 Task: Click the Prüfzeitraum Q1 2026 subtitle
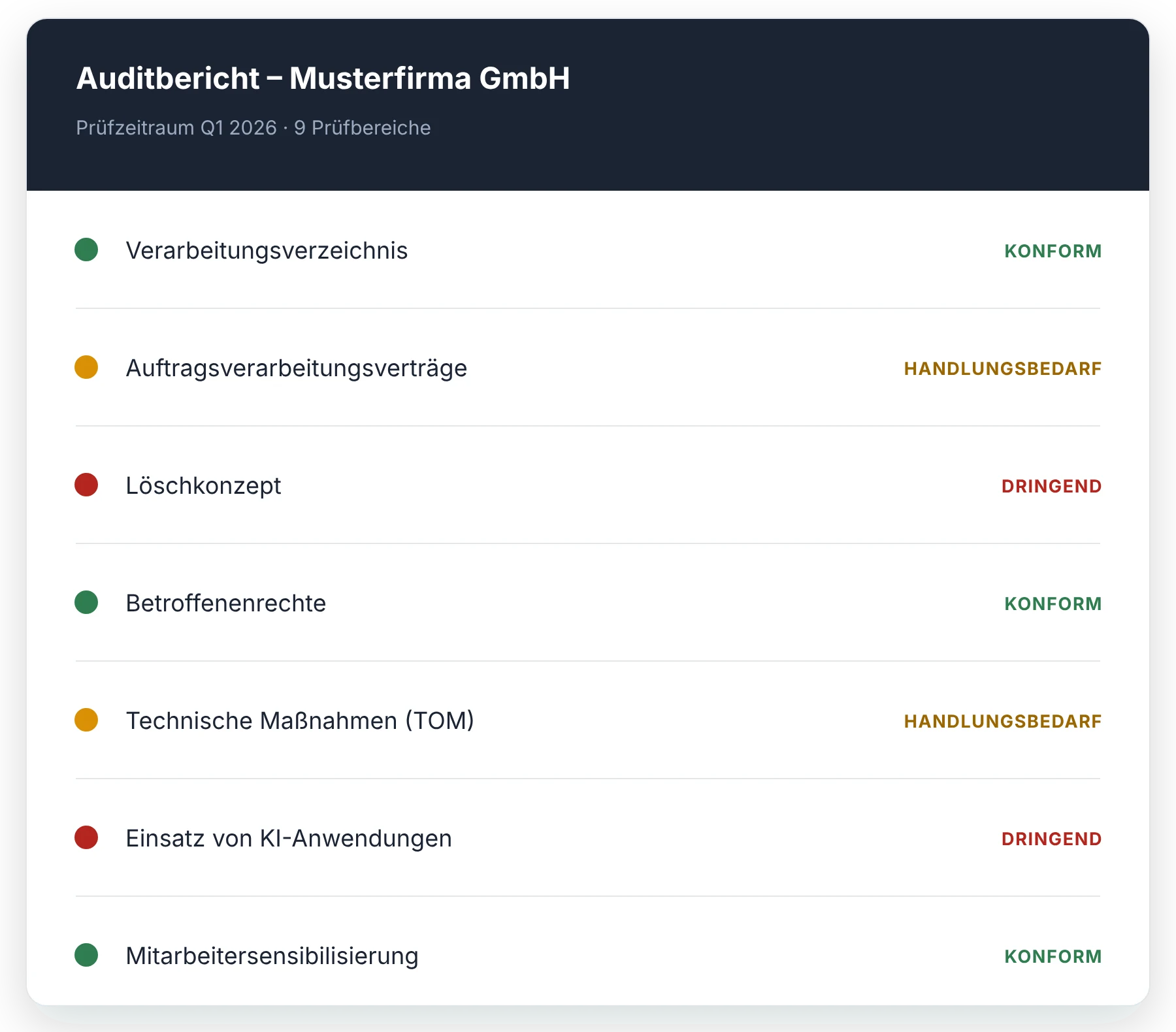click(x=253, y=127)
